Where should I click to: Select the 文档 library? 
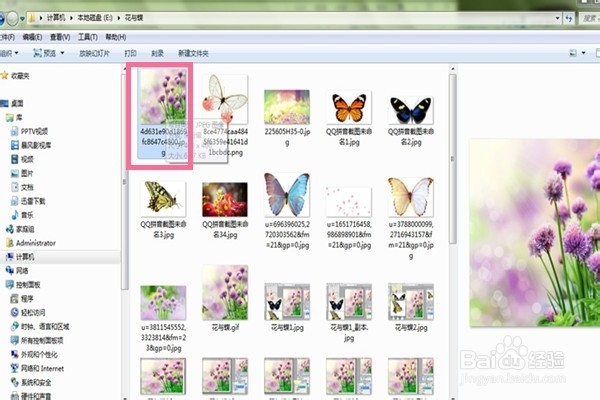tap(22, 187)
